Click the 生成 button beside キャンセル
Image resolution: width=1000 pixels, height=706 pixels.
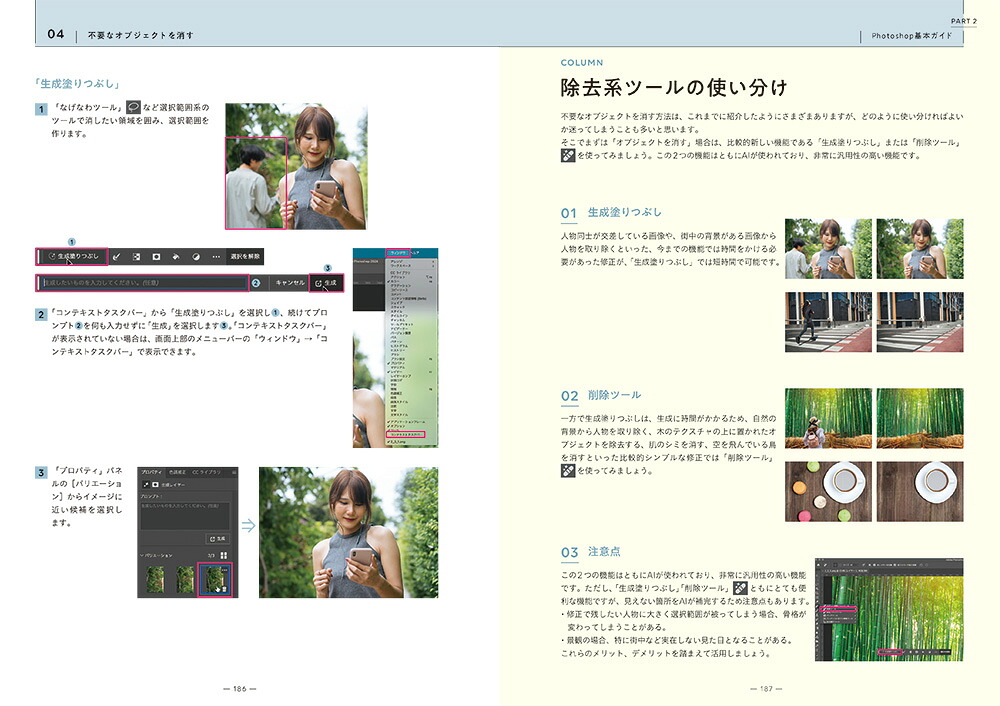[326, 283]
